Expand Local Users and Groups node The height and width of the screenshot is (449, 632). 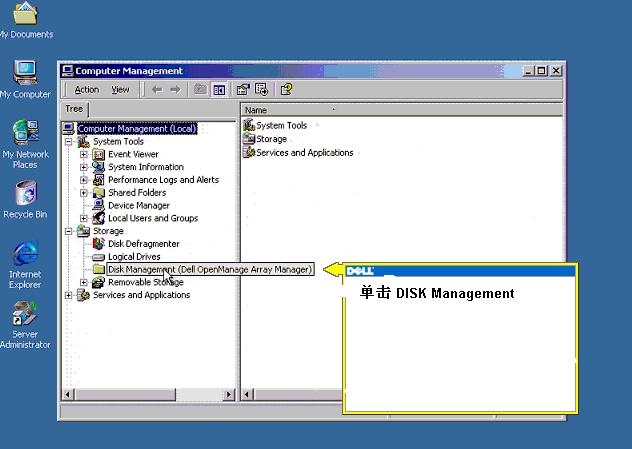coord(83,218)
